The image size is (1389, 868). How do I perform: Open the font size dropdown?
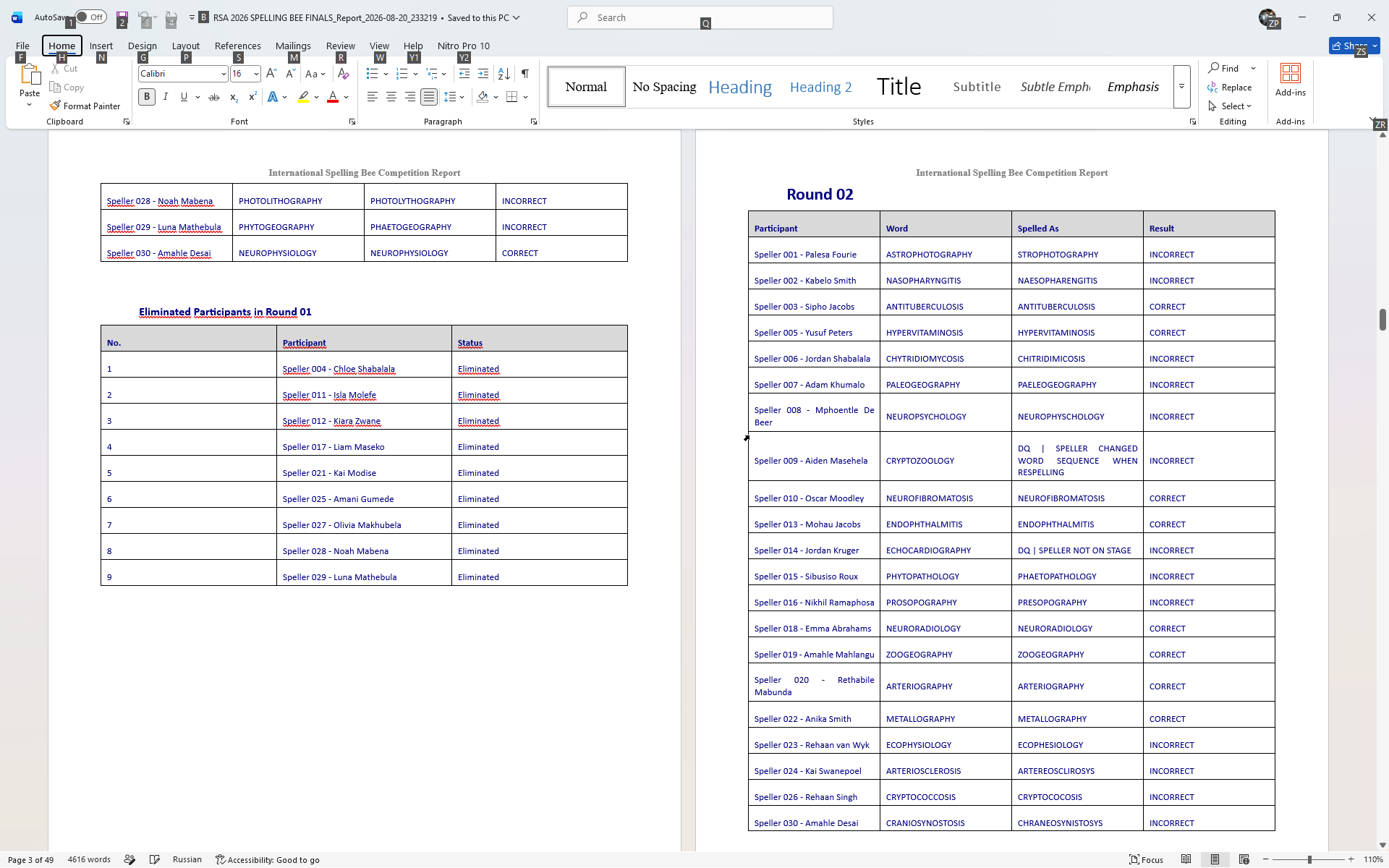pyautogui.click(x=256, y=74)
